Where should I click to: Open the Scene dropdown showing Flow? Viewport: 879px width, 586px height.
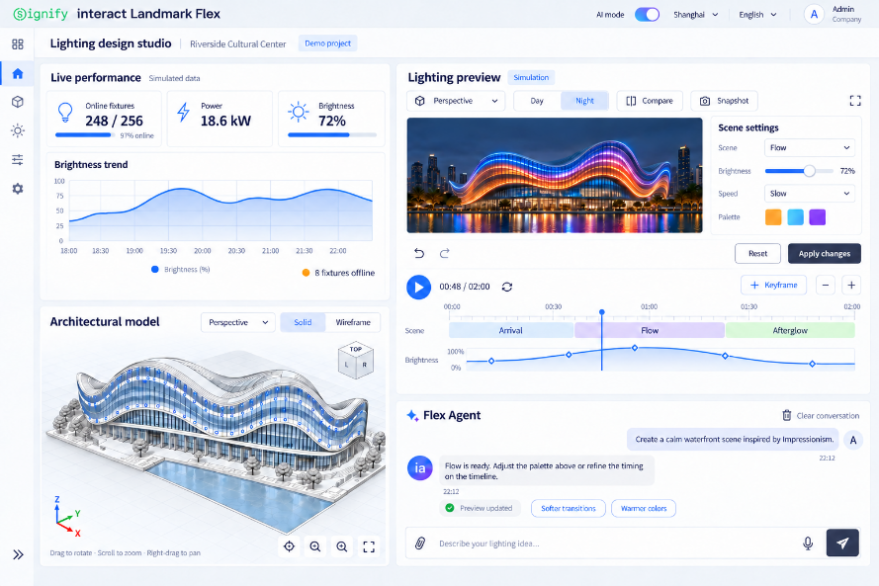click(809, 147)
